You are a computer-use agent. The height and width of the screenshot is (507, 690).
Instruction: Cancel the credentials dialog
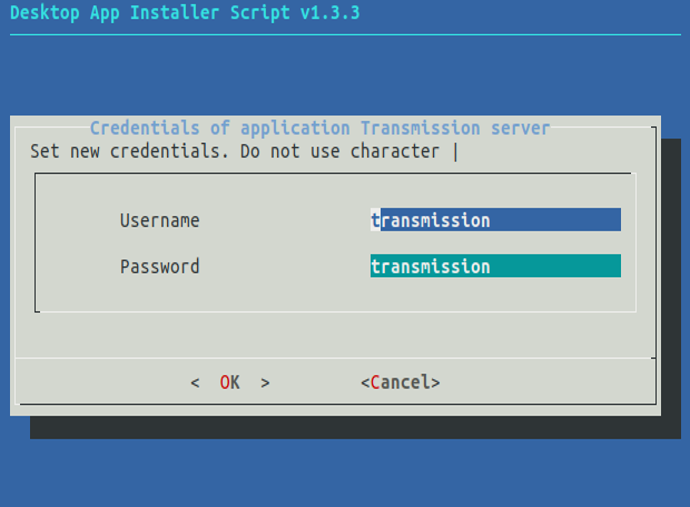(x=400, y=382)
